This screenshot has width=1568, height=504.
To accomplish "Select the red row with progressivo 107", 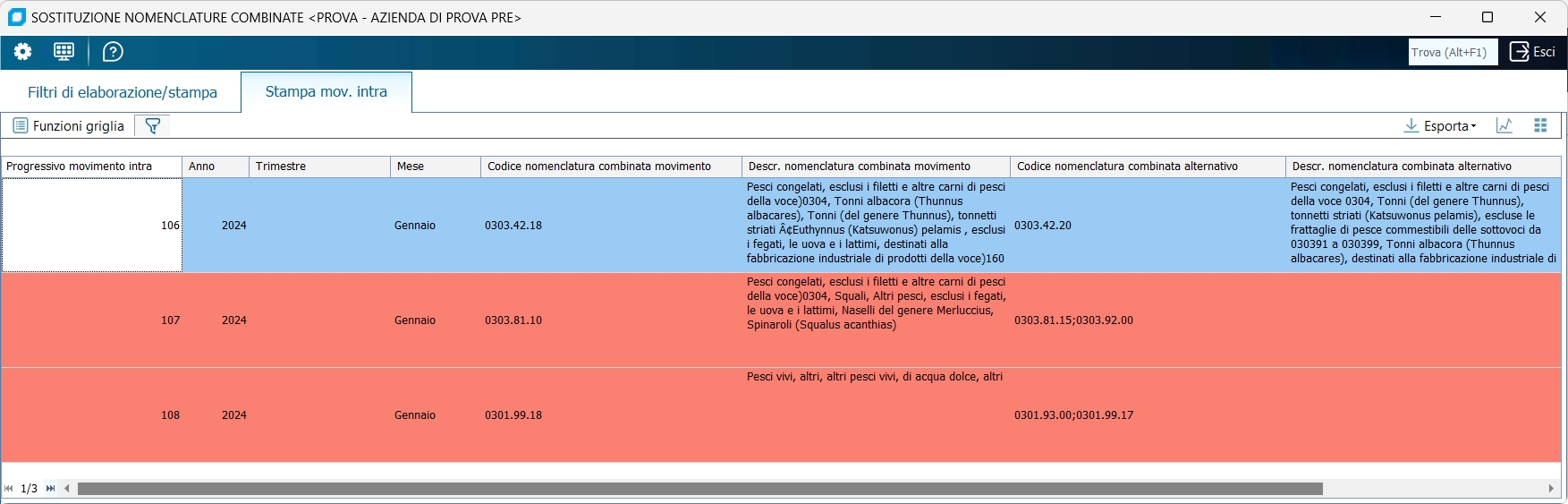I will coord(781,320).
